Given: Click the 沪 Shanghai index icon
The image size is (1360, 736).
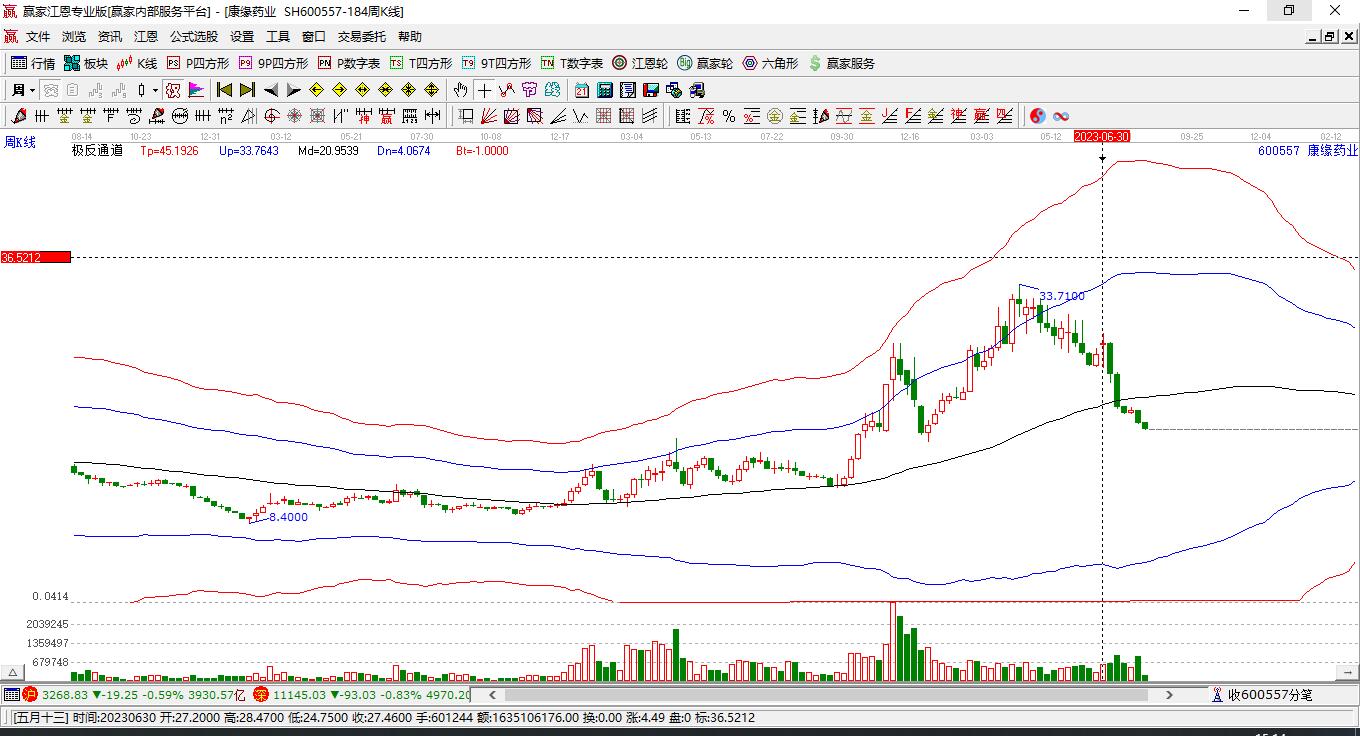Looking at the screenshot, I should [30, 694].
